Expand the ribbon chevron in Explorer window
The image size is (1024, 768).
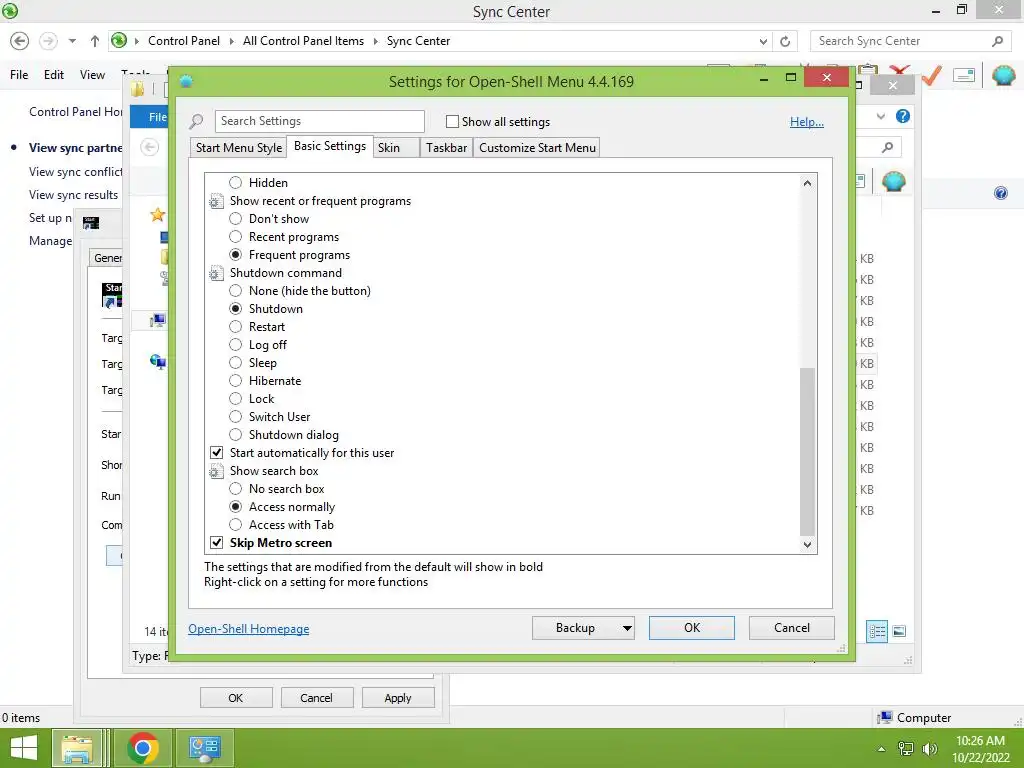click(x=881, y=116)
